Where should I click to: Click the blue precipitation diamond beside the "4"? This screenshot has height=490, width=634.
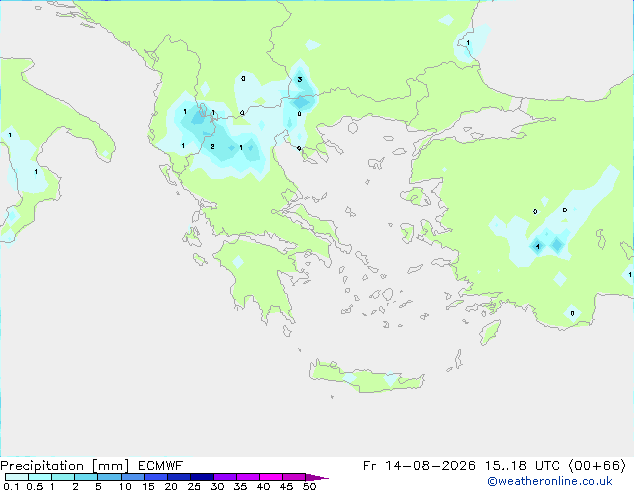tap(557, 245)
